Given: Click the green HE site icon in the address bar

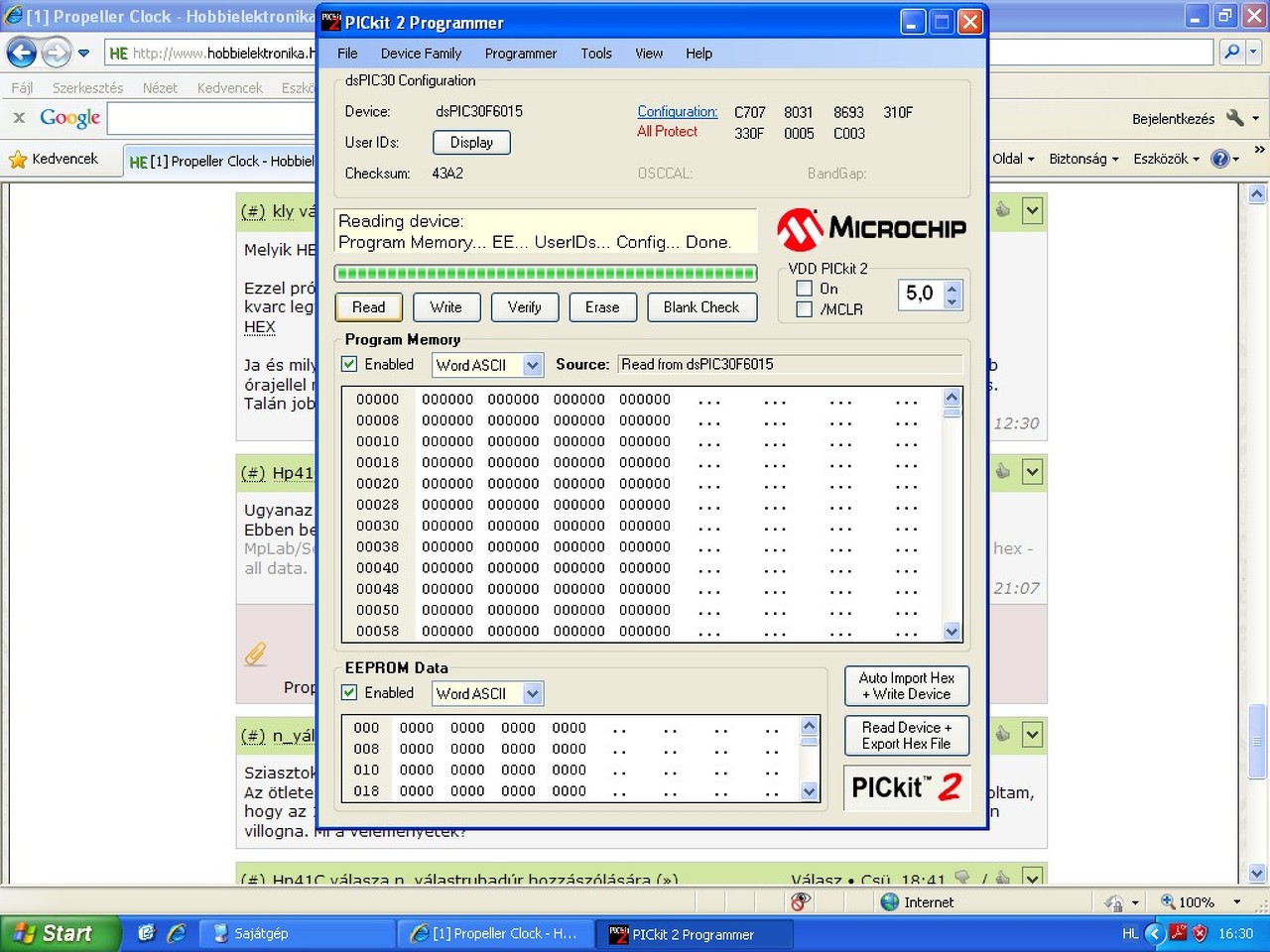Looking at the screenshot, I should pyautogui.click(x=118, y=53).
